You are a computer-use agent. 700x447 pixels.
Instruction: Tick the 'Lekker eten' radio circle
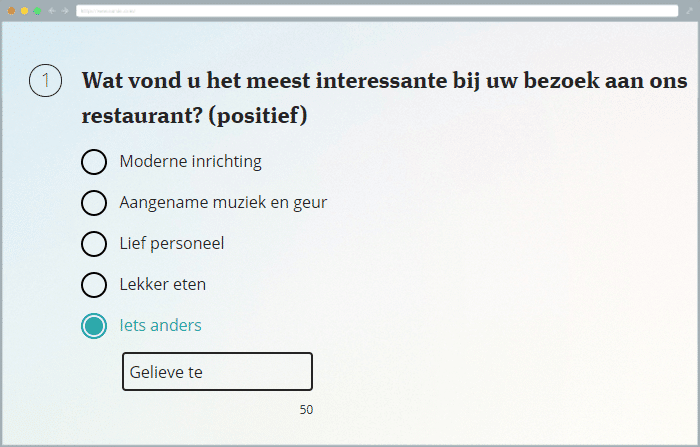[94, 285]
